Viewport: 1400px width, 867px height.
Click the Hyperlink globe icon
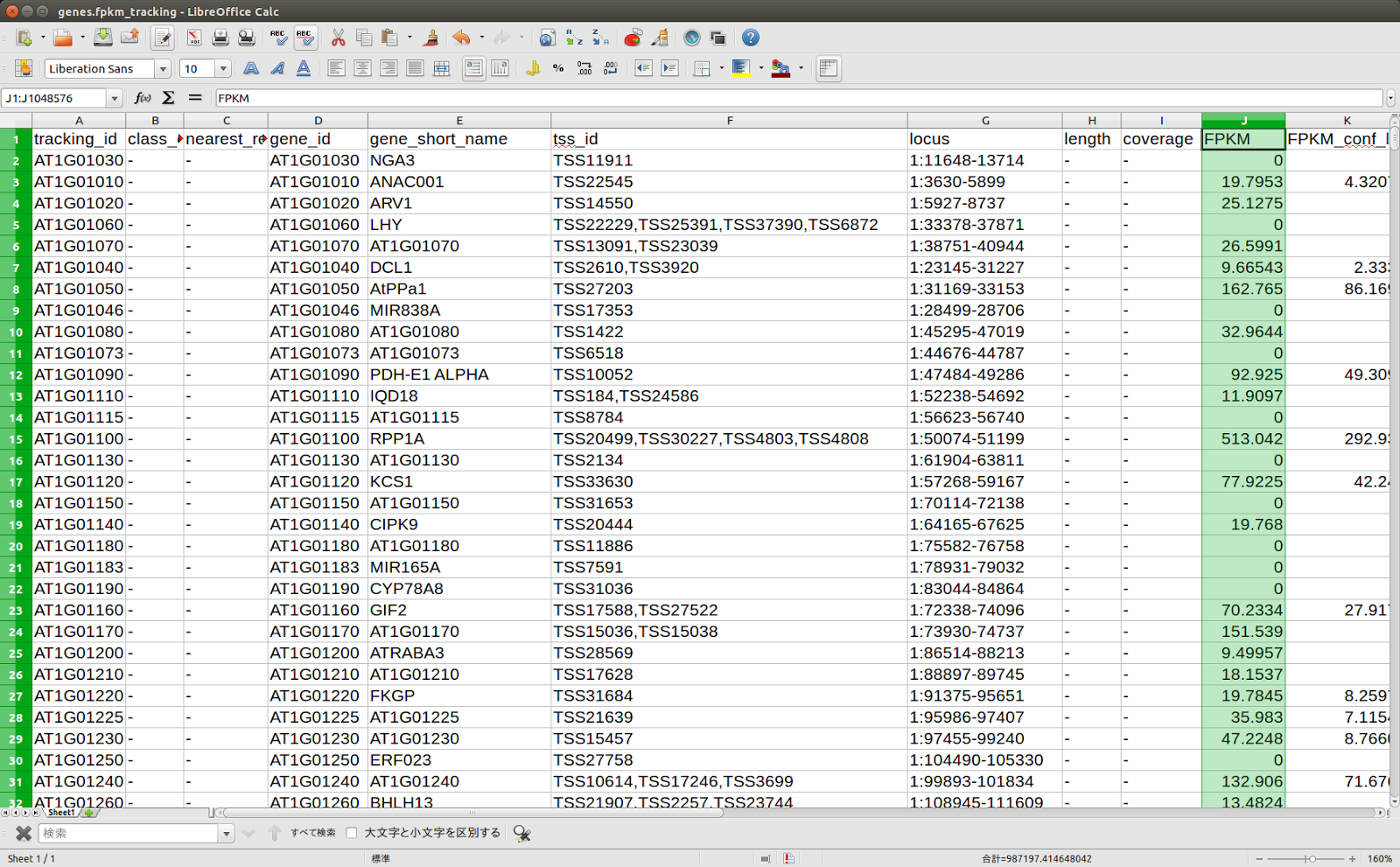click(x=548, y=38)
